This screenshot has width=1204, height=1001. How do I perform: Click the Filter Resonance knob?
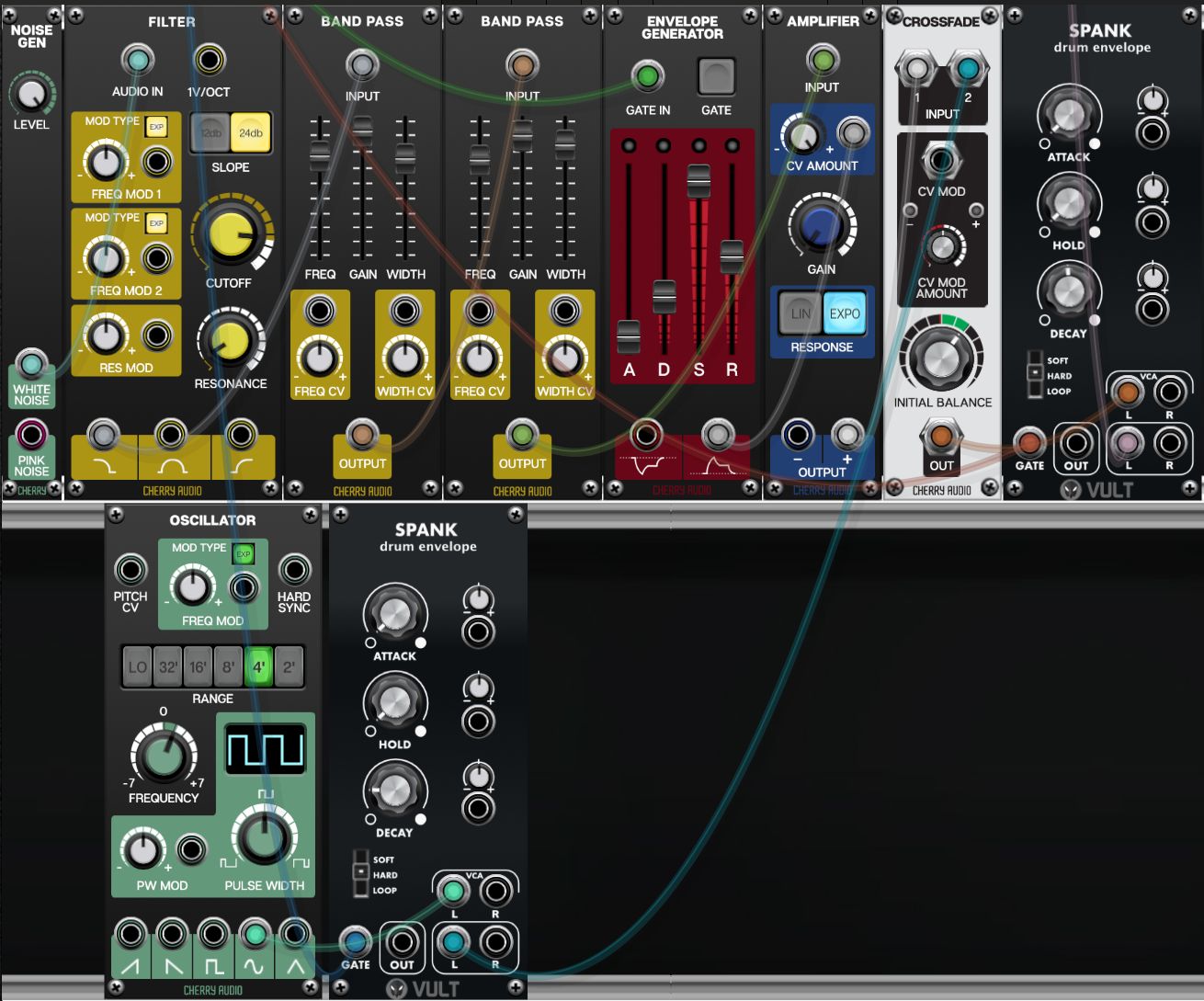[x=230, y=340]
